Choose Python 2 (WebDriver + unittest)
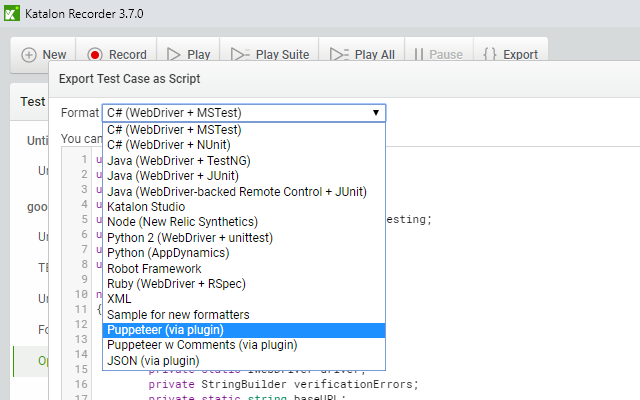The width and height of the screenshot is (640, 400). 244,238
